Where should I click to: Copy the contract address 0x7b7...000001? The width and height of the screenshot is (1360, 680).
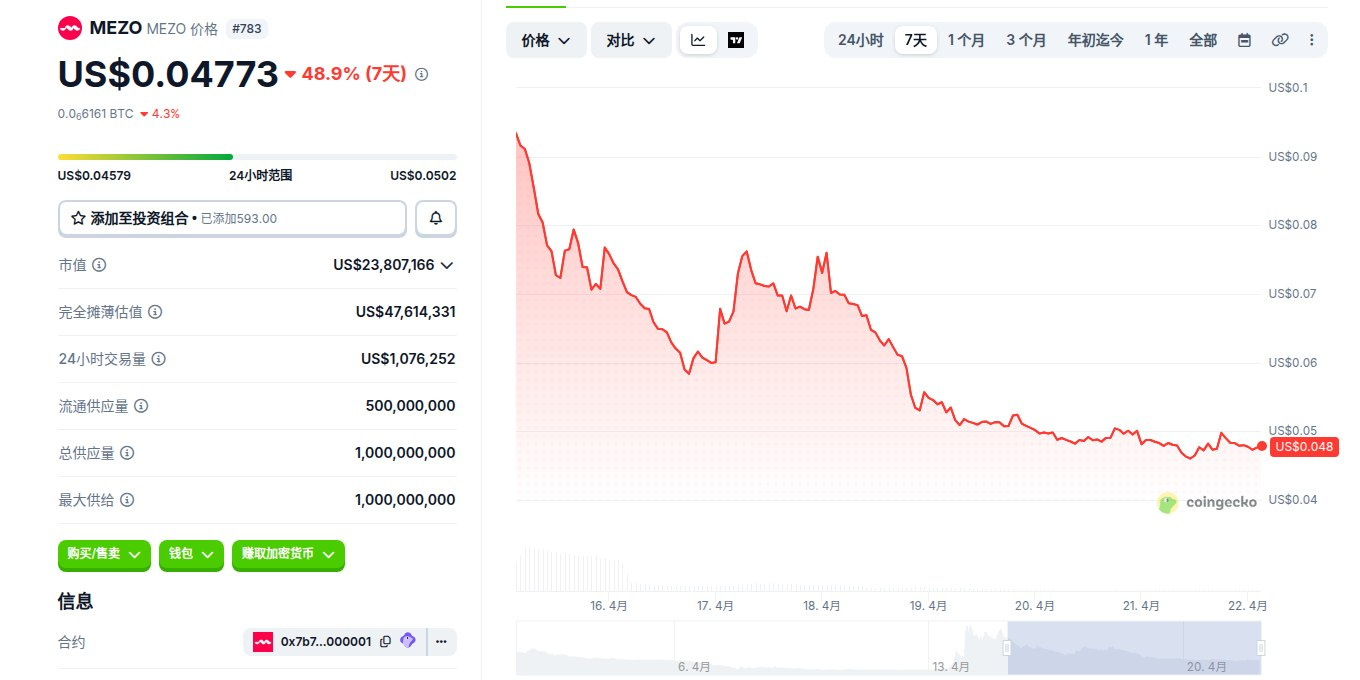(385, 642)
